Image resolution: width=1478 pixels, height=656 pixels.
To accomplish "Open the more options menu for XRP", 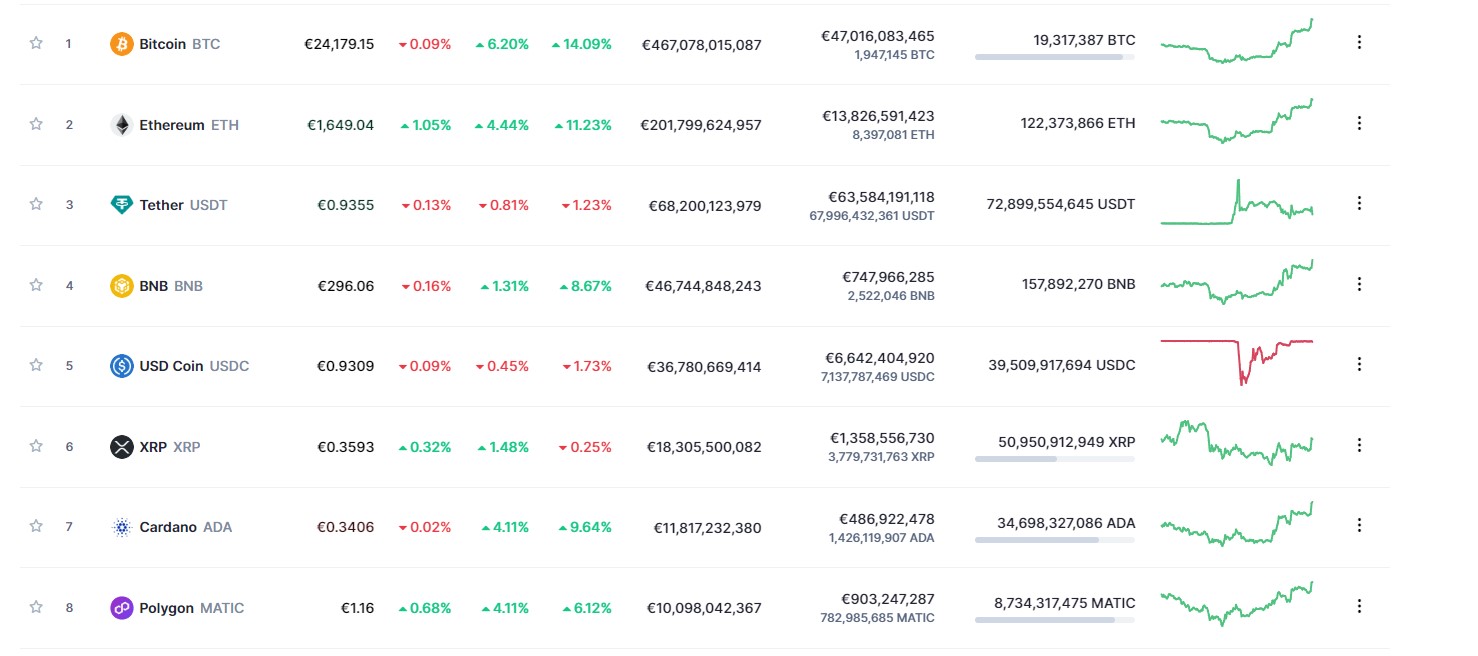I will 1359,445.
